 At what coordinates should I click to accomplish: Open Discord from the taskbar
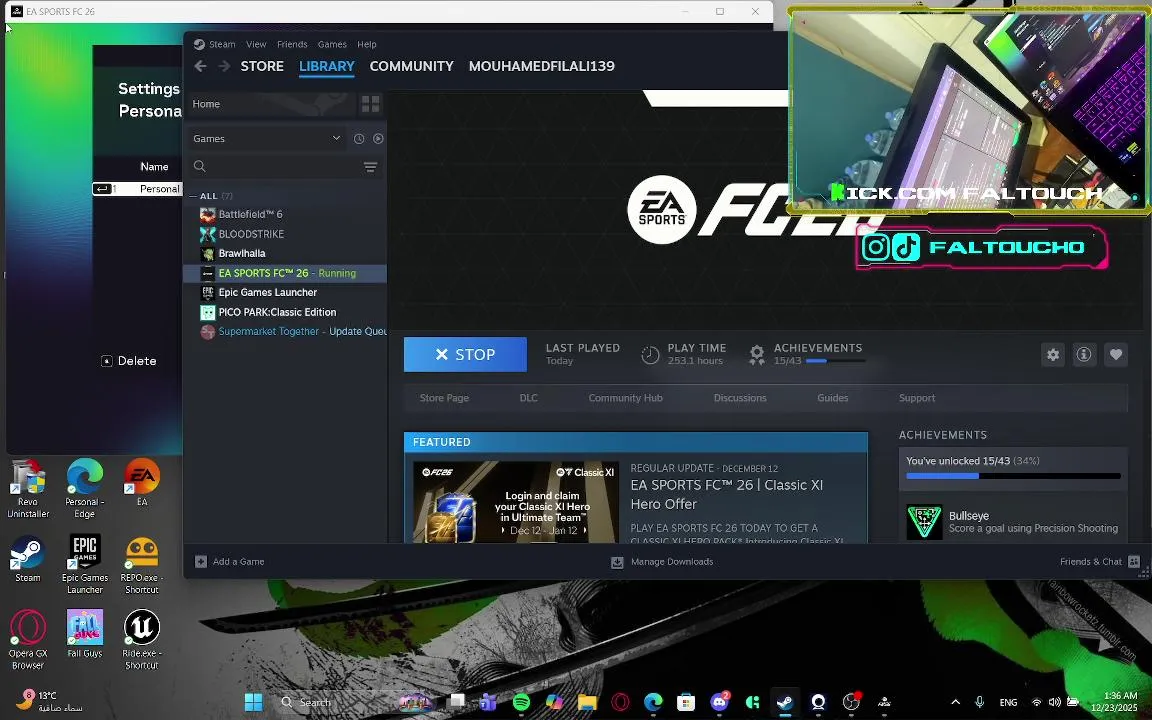pos(719,702)
